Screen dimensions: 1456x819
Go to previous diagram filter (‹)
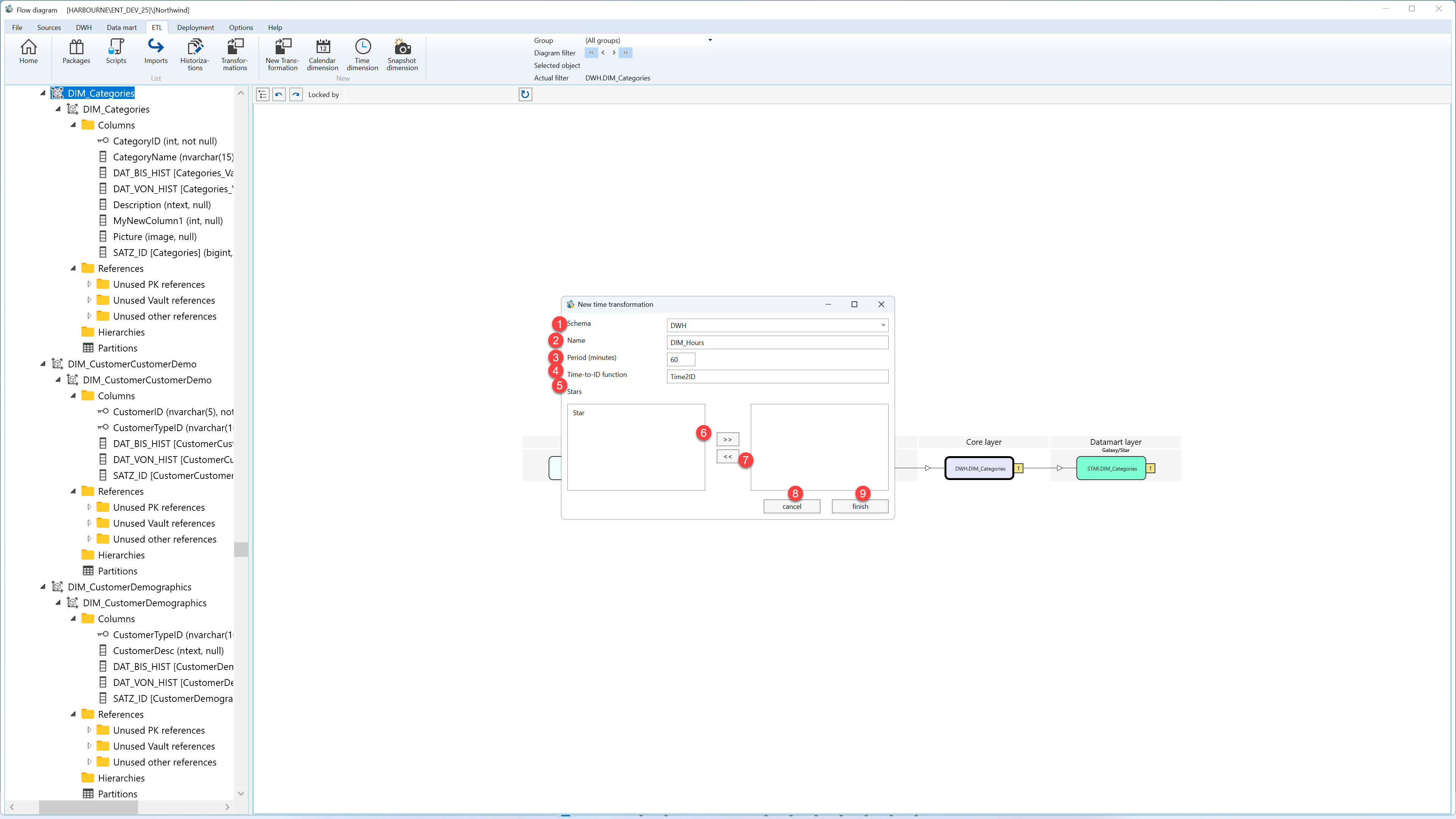tap(602, 53)
